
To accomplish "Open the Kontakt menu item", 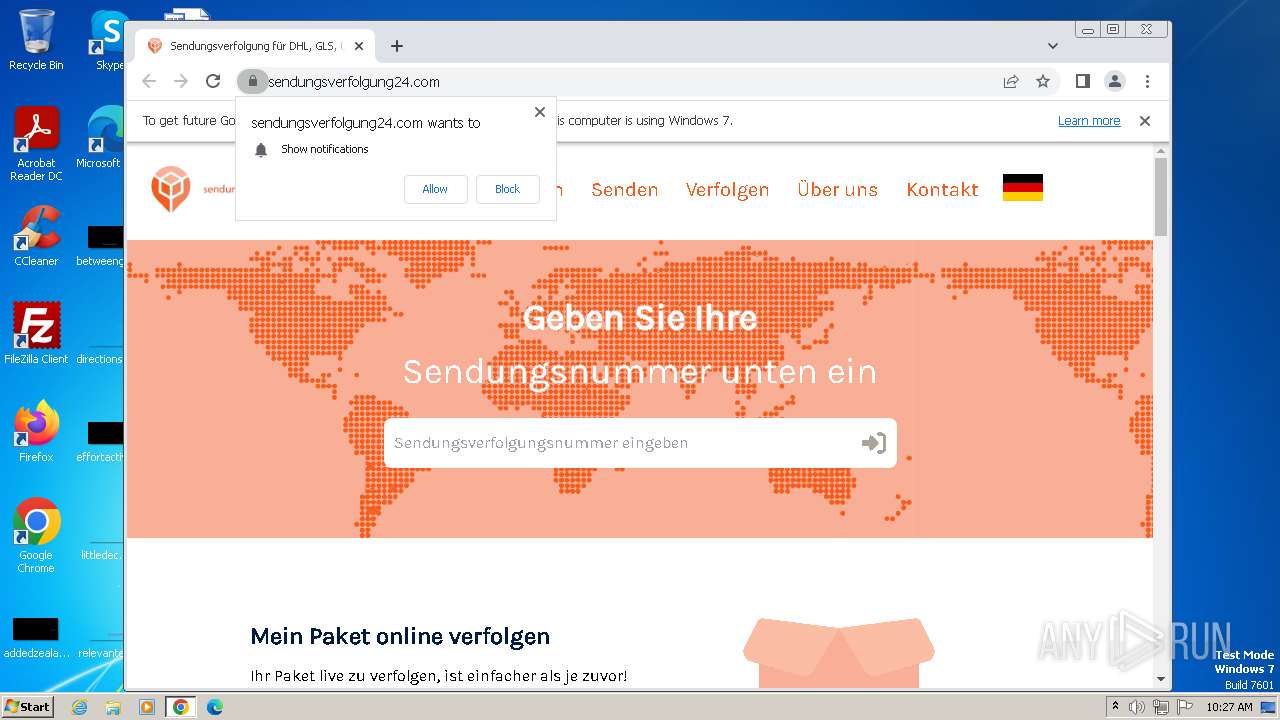I will 942,189.
